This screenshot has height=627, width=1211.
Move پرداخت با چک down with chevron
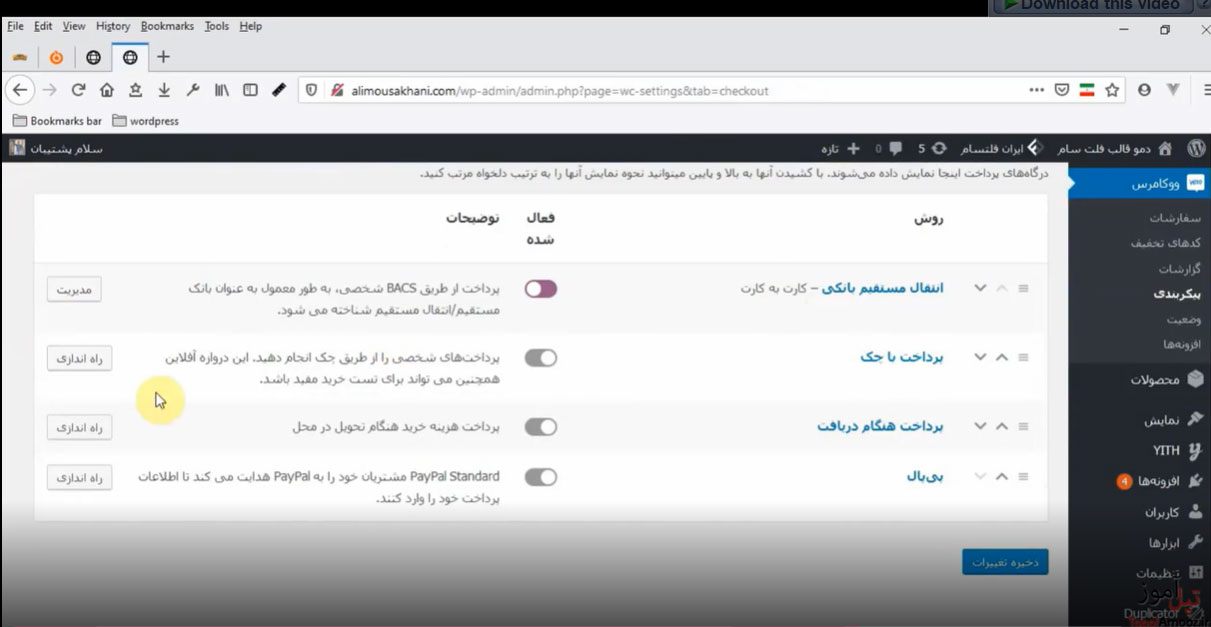click(980, 357)
